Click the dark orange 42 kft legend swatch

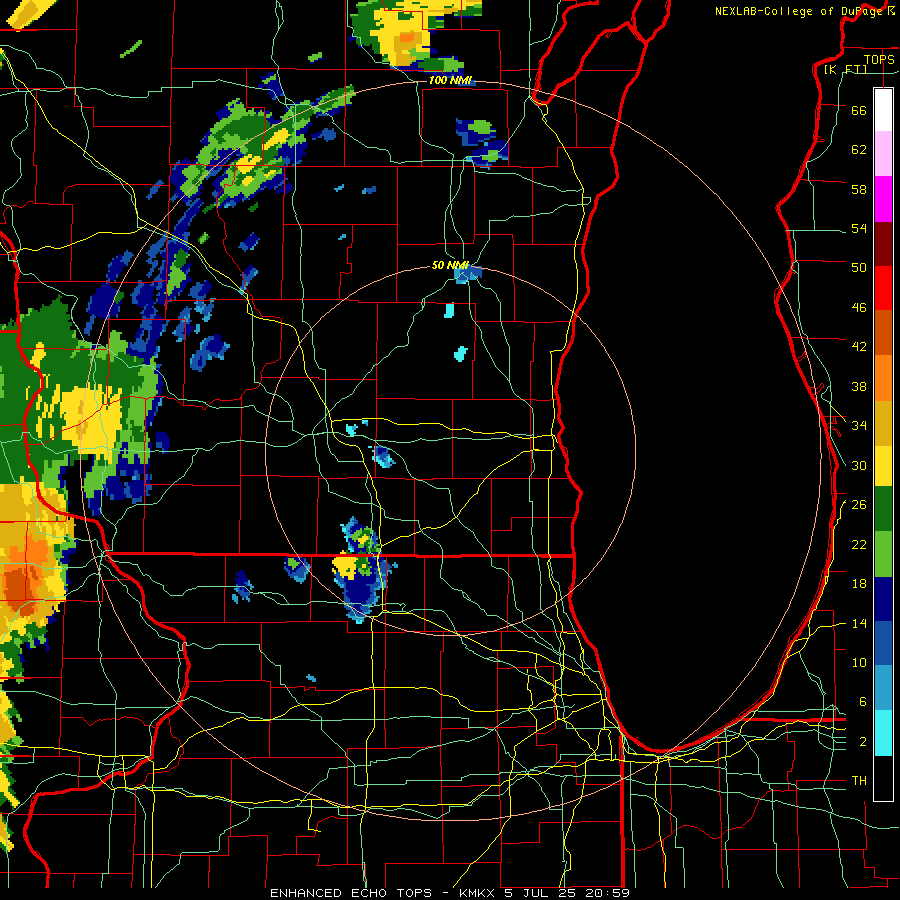(883, 332)
